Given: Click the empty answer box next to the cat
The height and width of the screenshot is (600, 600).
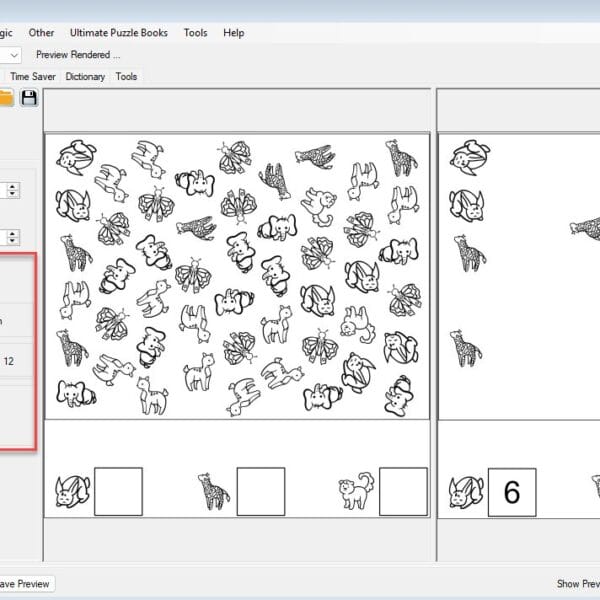Looking at the screenshot, I should pyautogui.click(x=403, y=492).
